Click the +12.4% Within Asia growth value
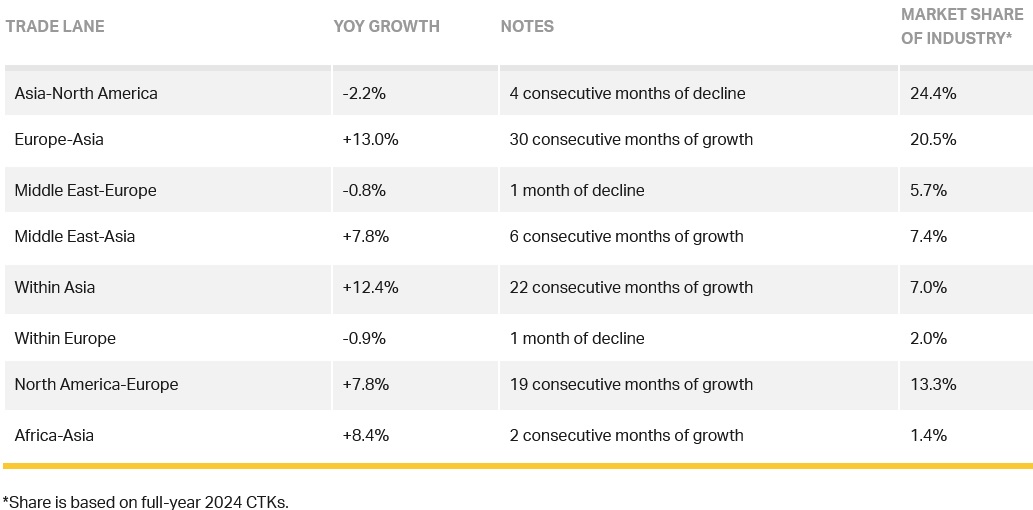Screen dimensions: 1033x510 click(370, 287)
